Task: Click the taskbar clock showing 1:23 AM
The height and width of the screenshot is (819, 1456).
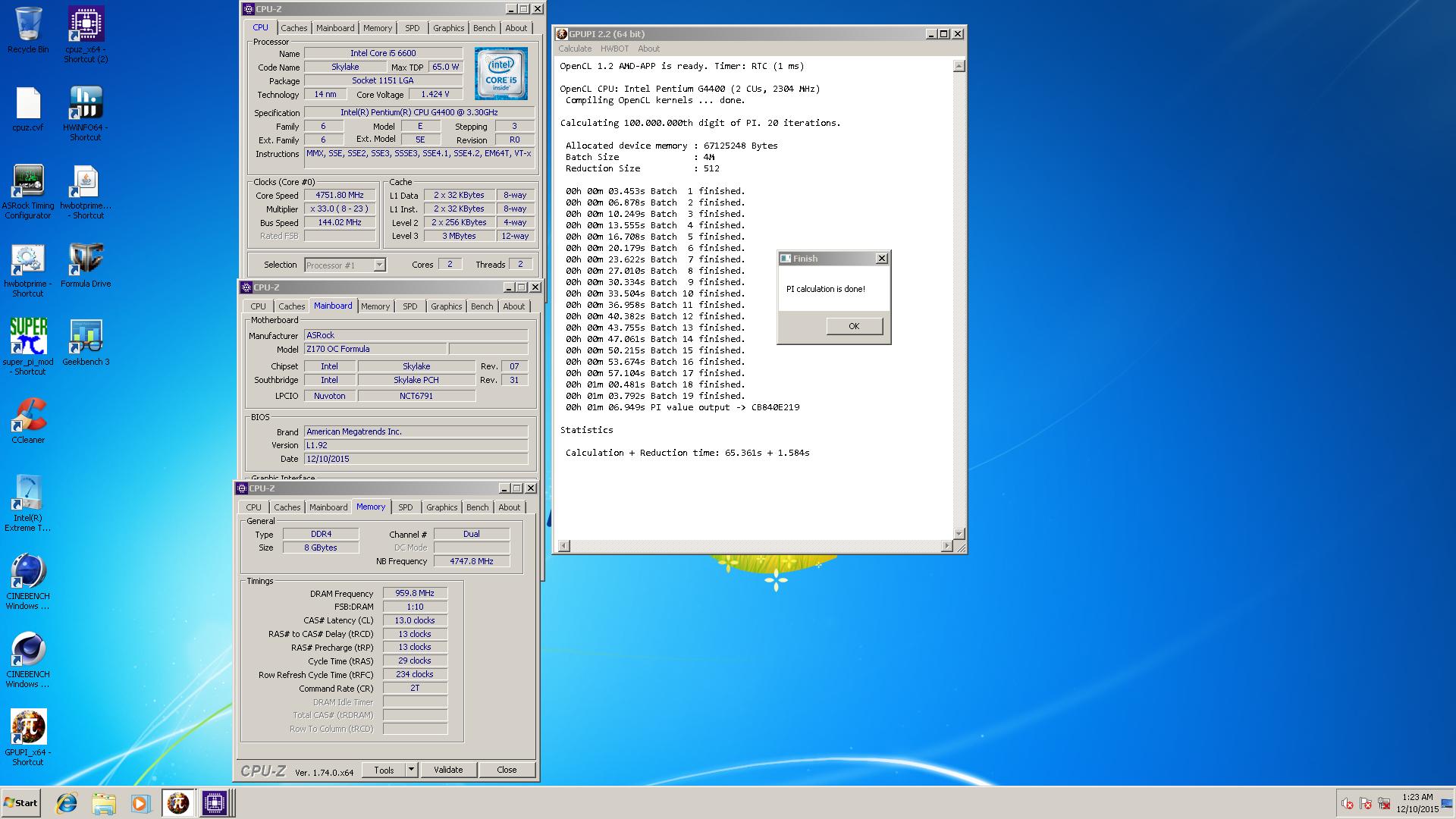Action: 1417,803
